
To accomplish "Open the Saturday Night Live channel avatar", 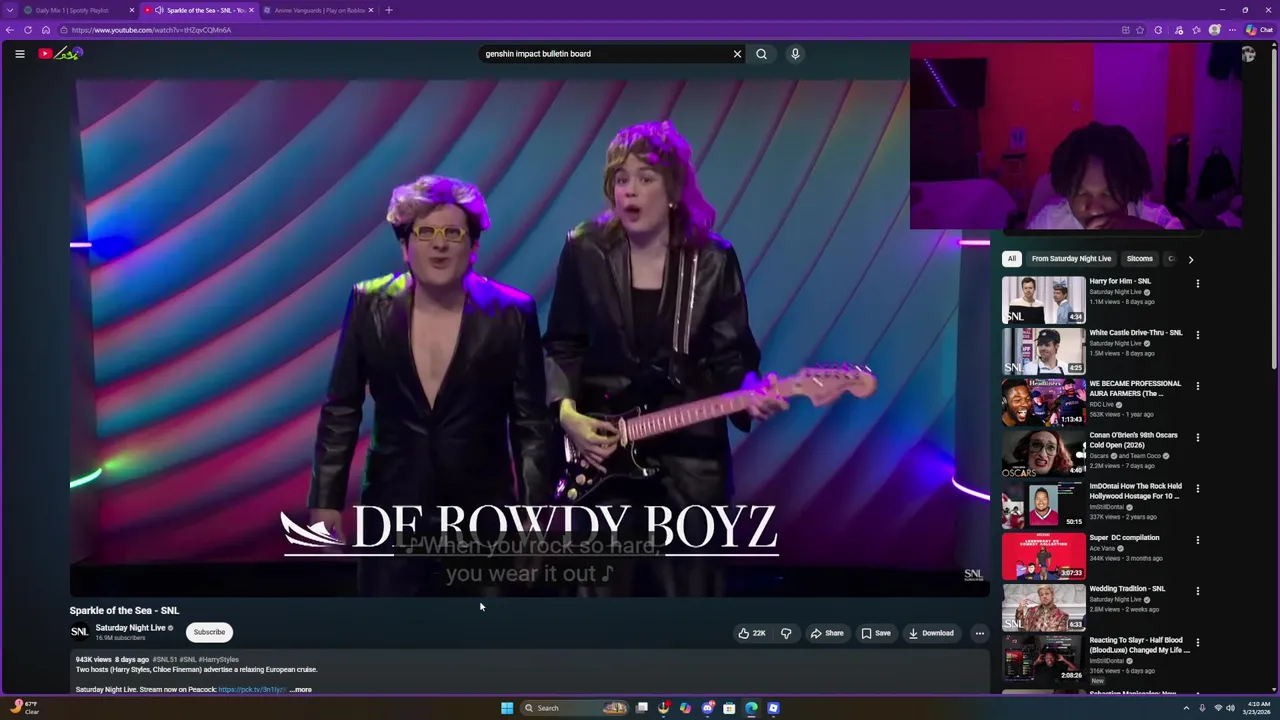I will pyautogui.click(x=79, y=632).
